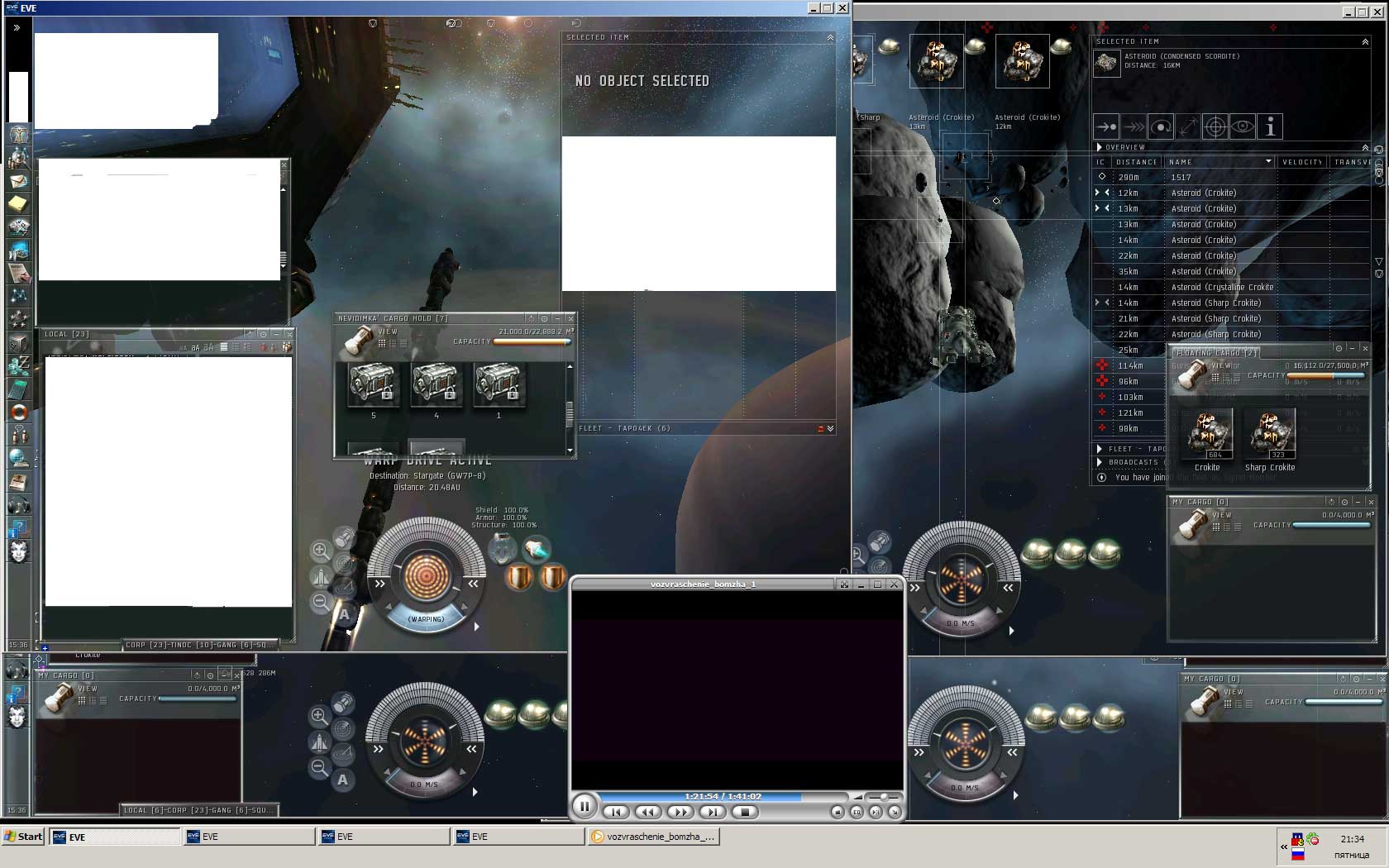Pause the vozvraschenie_bomzha_1 video
The width and height of the screenshot is (1389, 868).
[x=584, y=805]
